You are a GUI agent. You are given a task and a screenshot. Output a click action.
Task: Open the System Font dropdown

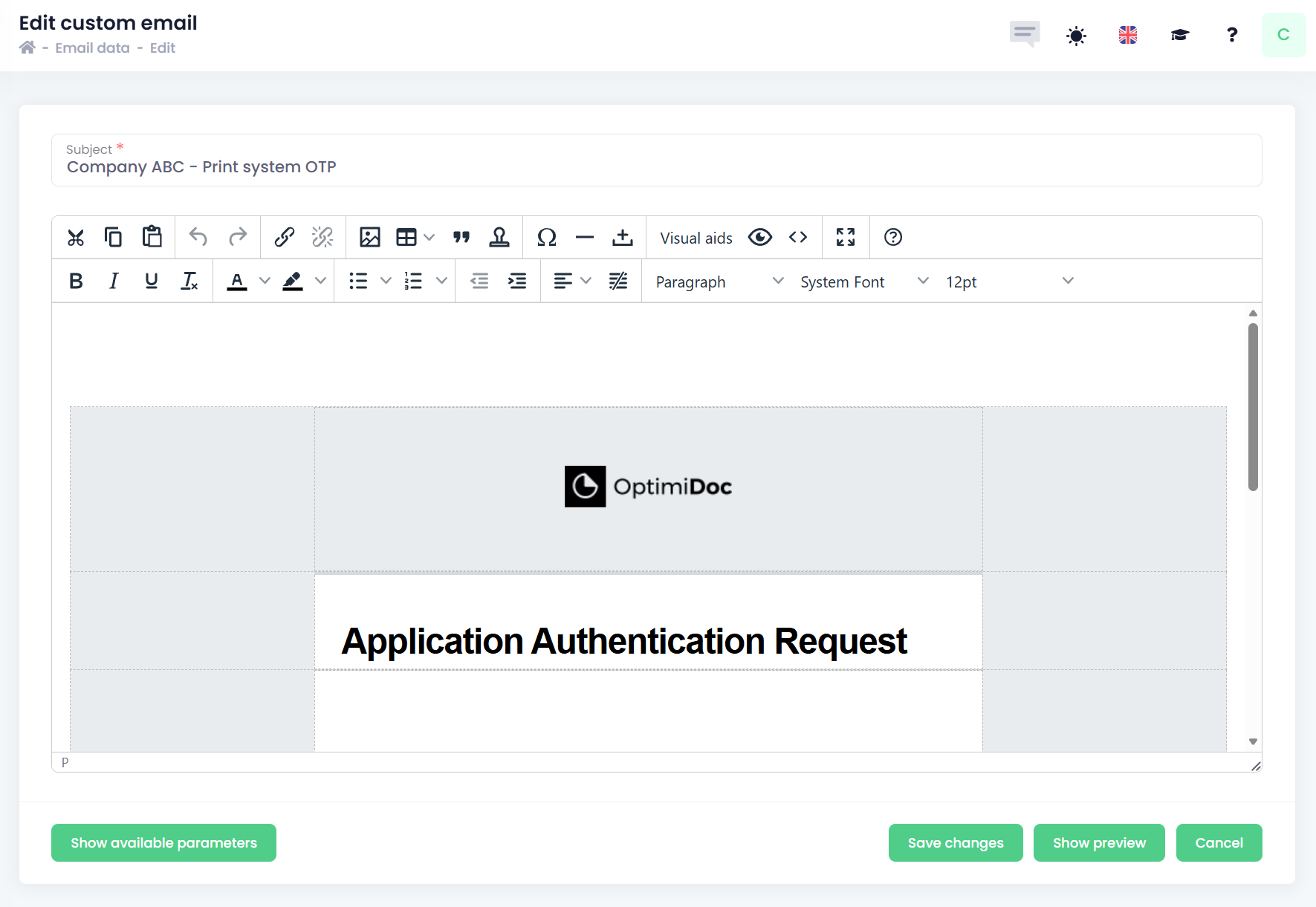863,282
